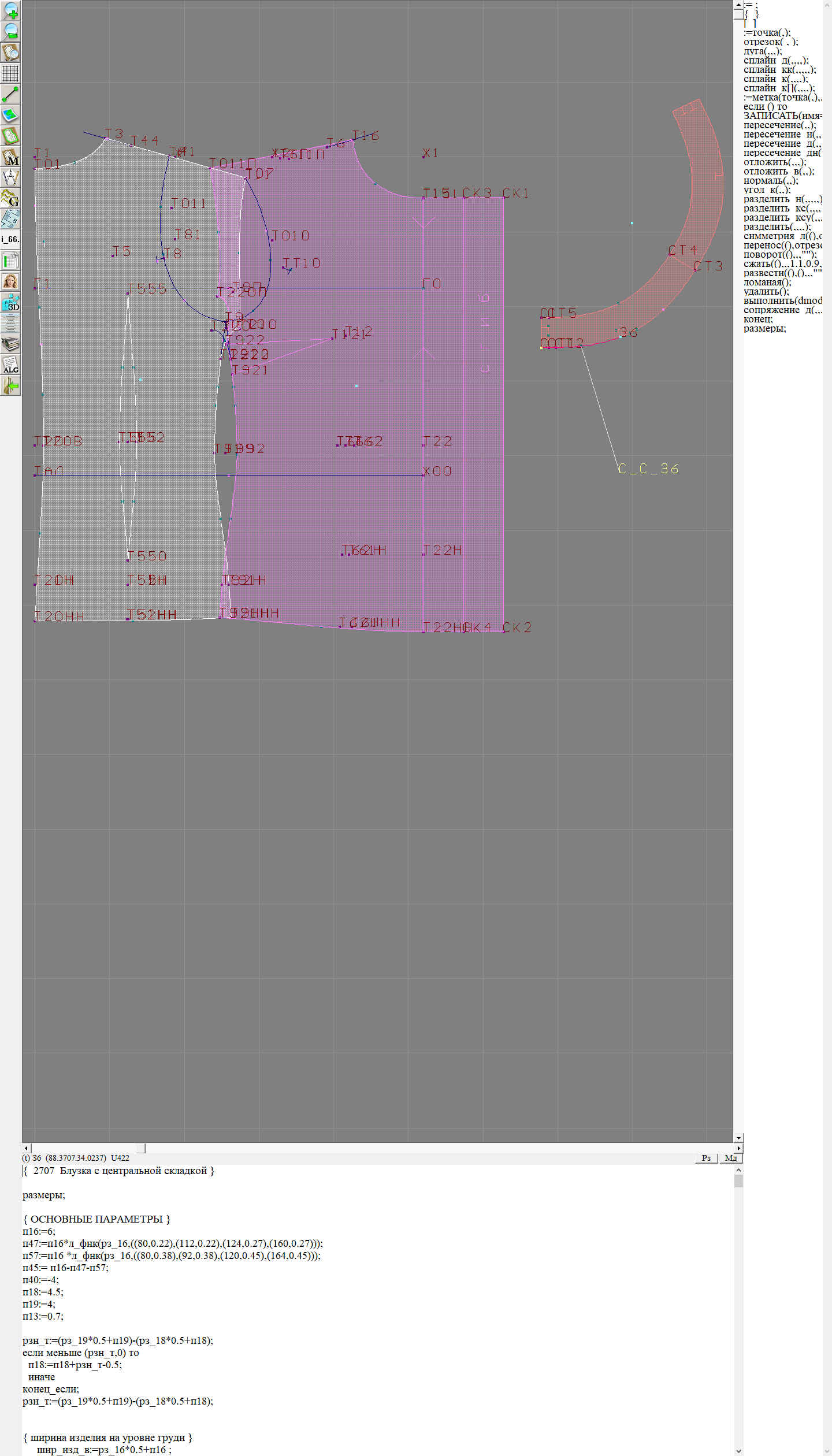Viewport: 832px width, 1456px height.
Task: Choose 'размеры;' from the command list
Action: click(764, 329)
